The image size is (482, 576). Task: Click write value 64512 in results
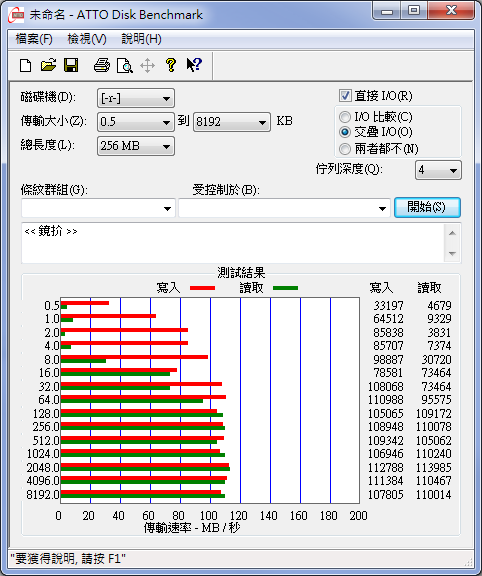coord(388,319)
